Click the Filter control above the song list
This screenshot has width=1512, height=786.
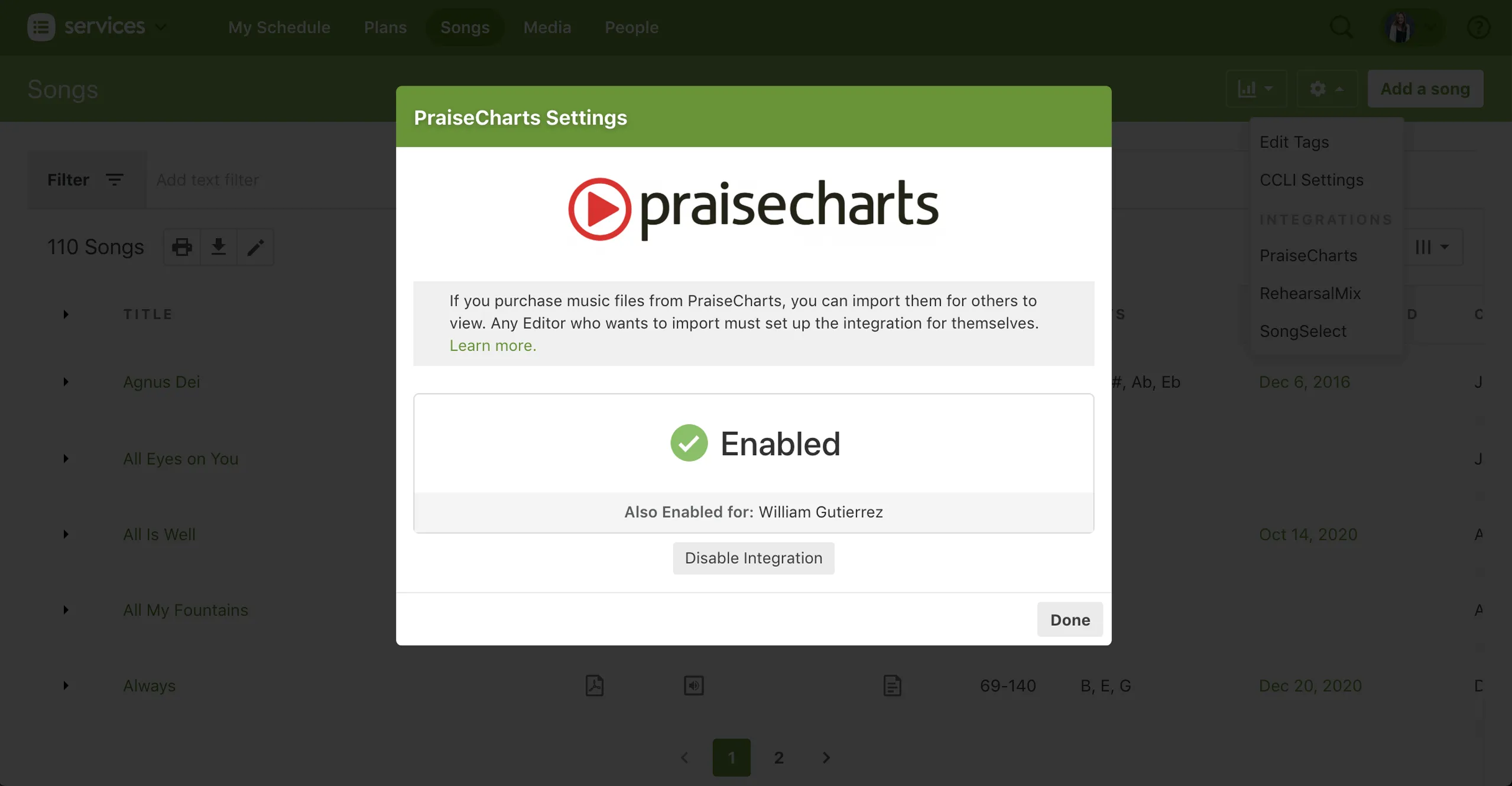click(85, 180)
